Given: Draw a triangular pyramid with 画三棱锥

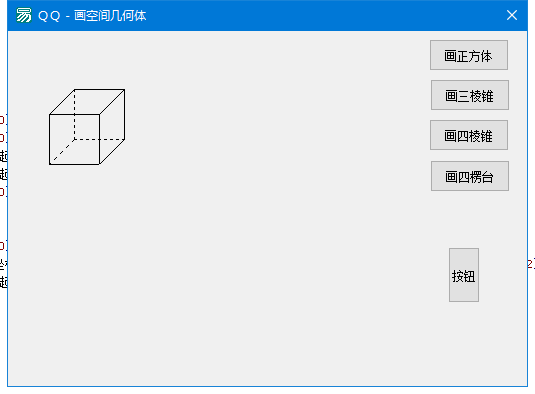Looking at the screenshot, I should point(470,95).
